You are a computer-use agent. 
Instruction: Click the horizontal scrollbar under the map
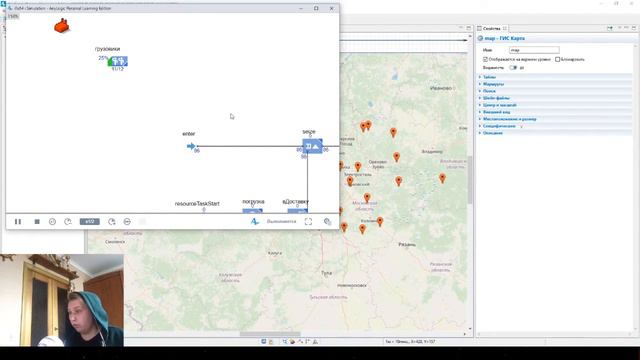270,334
